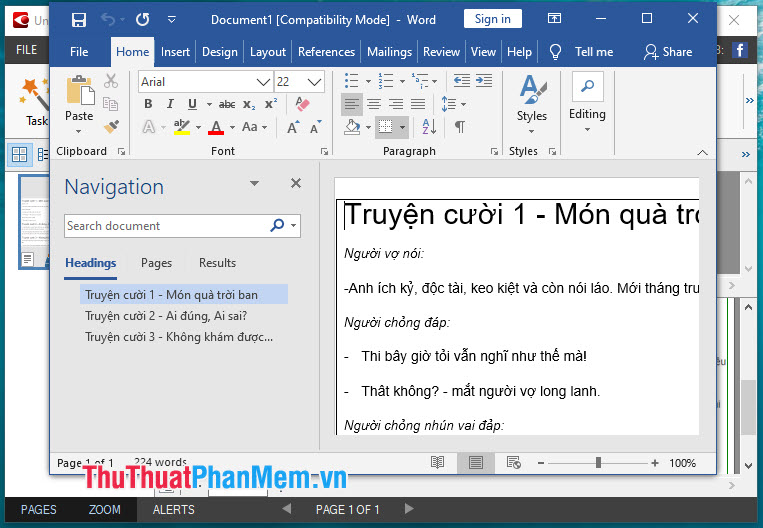Open the Mailings tab
This screenshot has width=763, height=528.
(389, 52)
